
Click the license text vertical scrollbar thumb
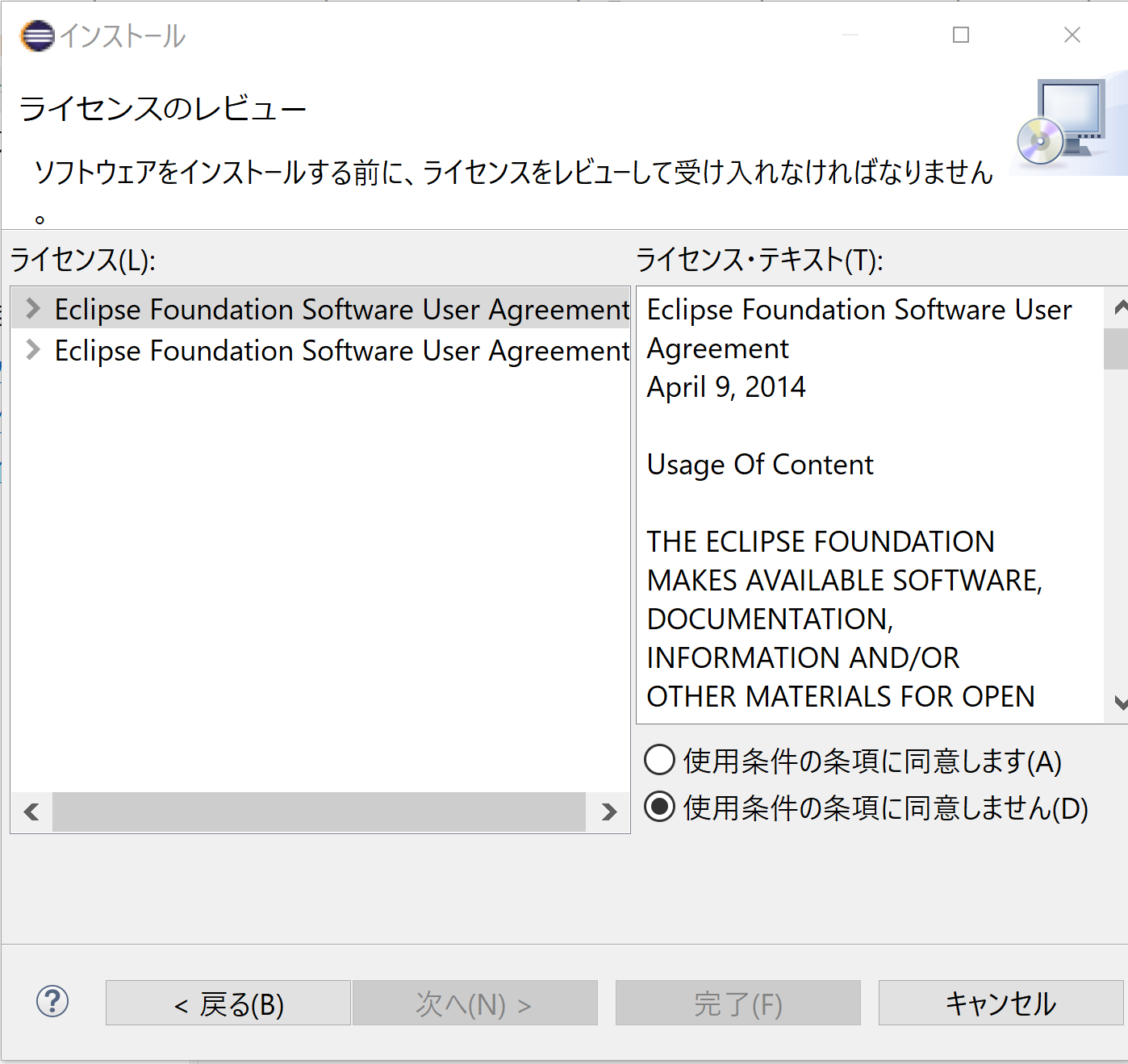(1117, 348)
